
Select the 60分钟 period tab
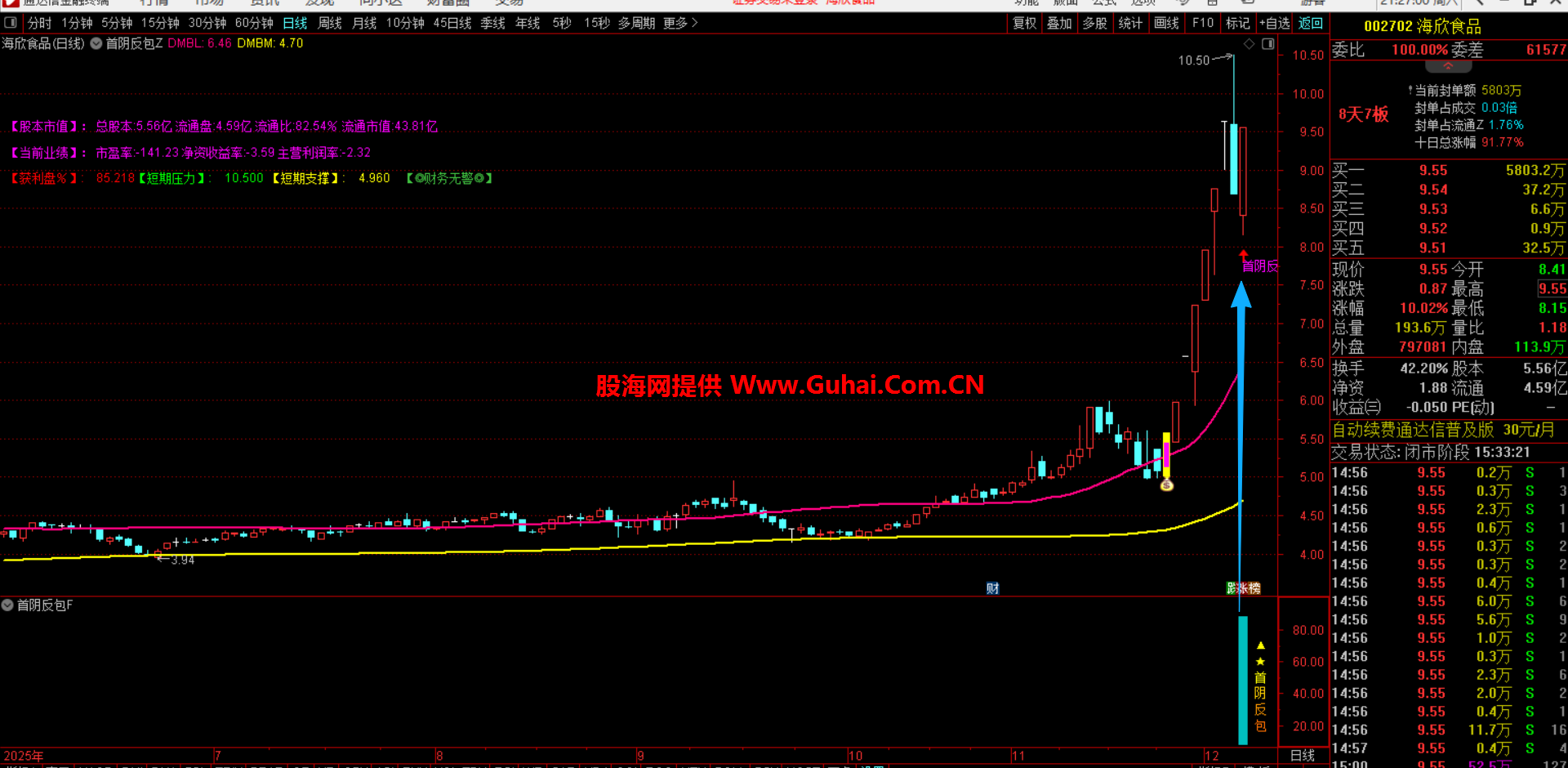pos(254,23)
